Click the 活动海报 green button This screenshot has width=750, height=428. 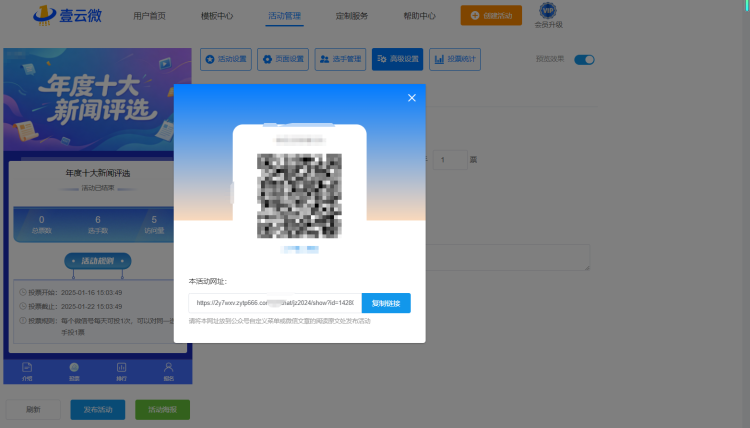coord(163,410)
